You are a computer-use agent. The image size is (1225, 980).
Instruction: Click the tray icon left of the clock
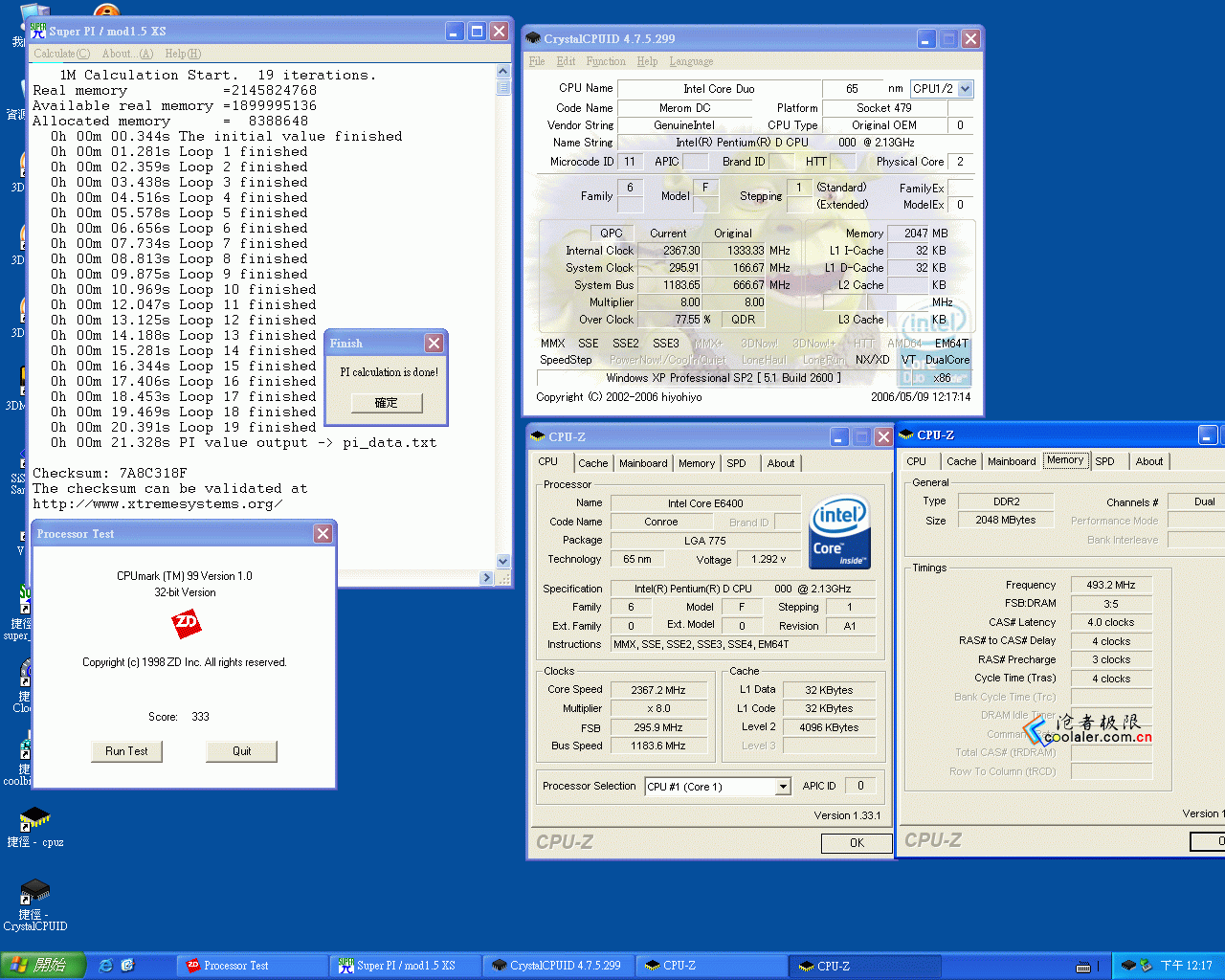[1146, 966]
